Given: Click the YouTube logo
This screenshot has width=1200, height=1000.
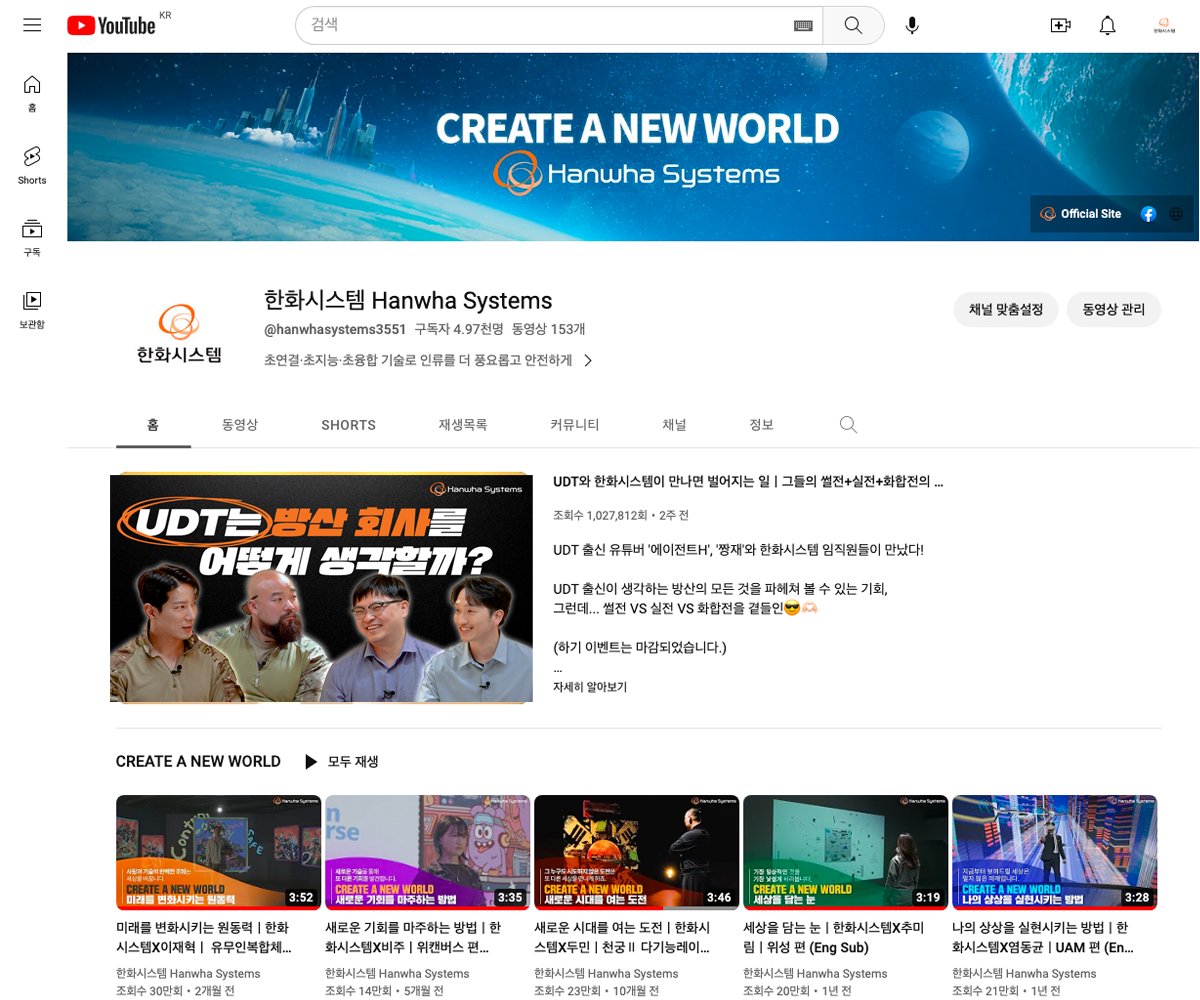Looking at the screenshot, I should [111, 25].
